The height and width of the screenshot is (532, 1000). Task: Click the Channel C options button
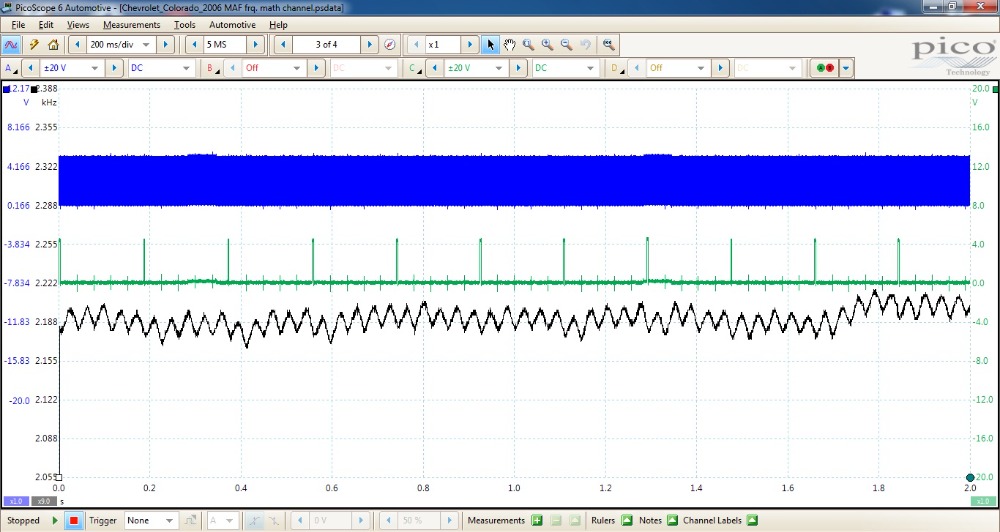coord(413,68)
